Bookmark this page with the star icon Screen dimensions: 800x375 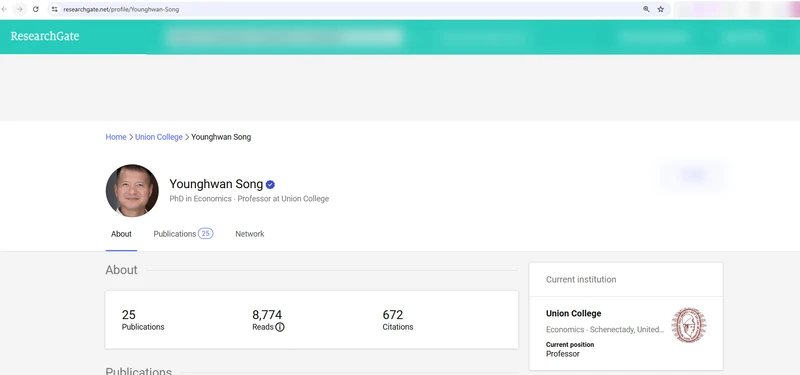click(x=661, y=9)
